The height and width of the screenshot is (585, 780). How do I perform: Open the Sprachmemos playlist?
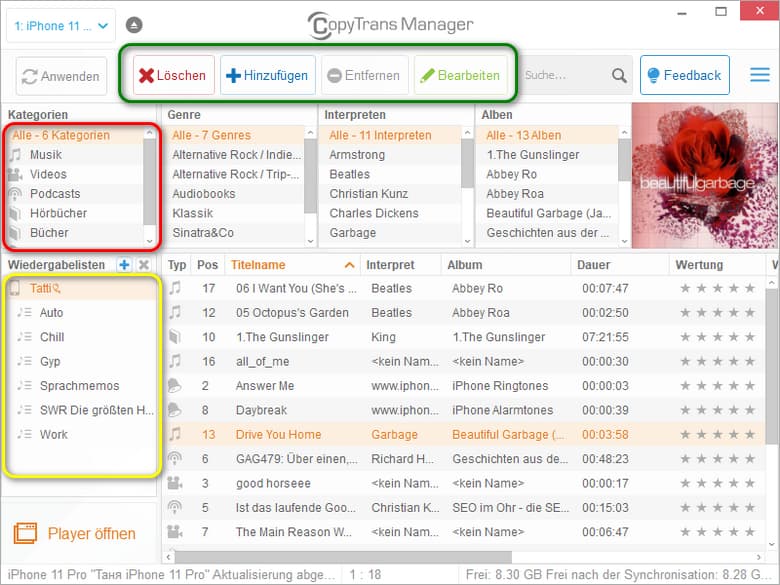point(81,386)
